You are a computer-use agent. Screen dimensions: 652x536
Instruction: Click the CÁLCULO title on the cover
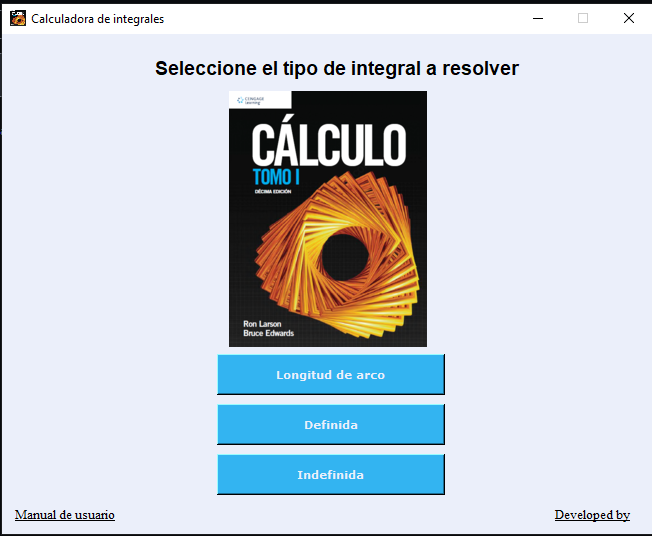point(329,141)
